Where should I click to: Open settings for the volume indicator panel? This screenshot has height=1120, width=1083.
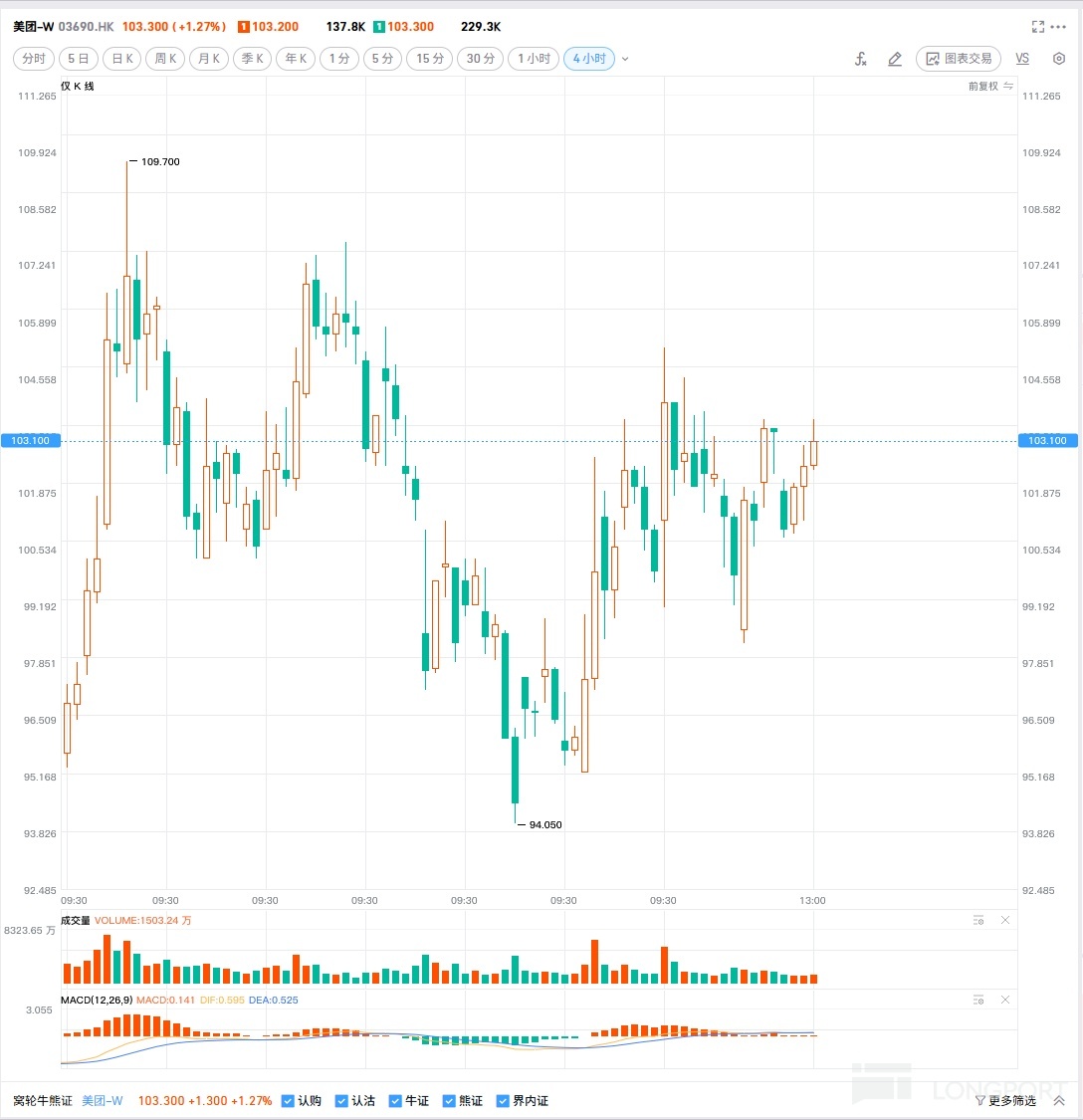(978, 920)
